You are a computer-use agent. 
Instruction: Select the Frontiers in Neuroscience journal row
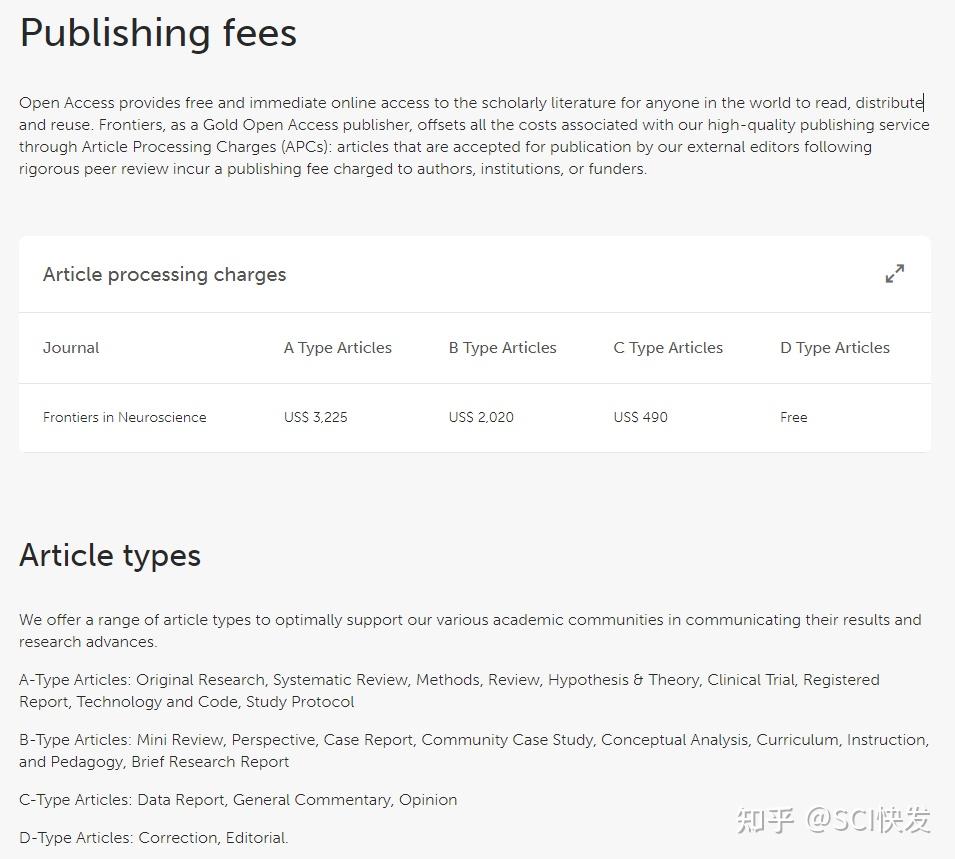coord(124,417)
